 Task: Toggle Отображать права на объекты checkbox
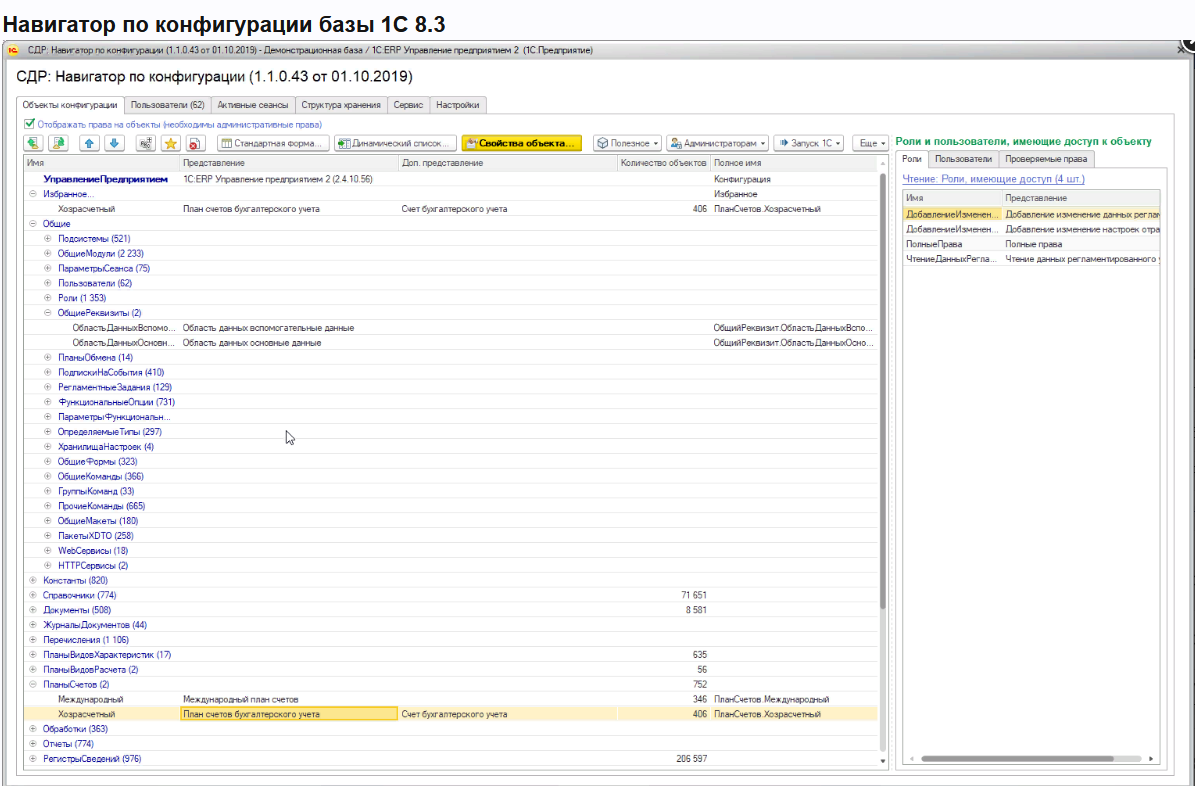pos(29,124)
